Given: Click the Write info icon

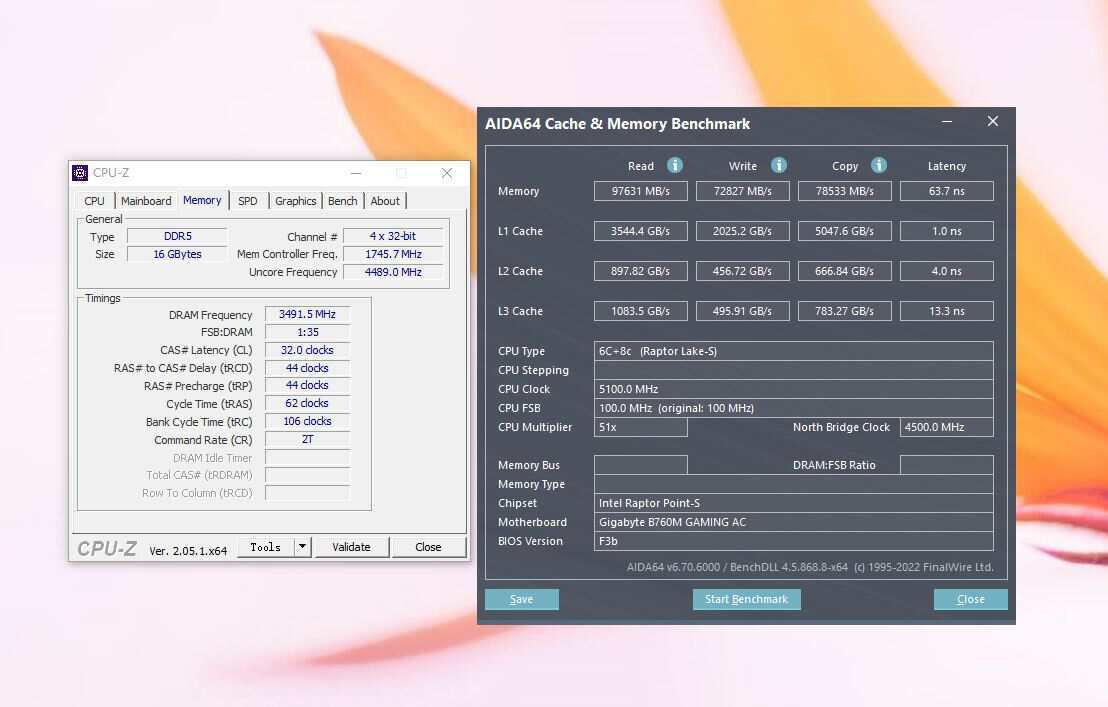Looking at the screenshot, I should click(779, 165).
